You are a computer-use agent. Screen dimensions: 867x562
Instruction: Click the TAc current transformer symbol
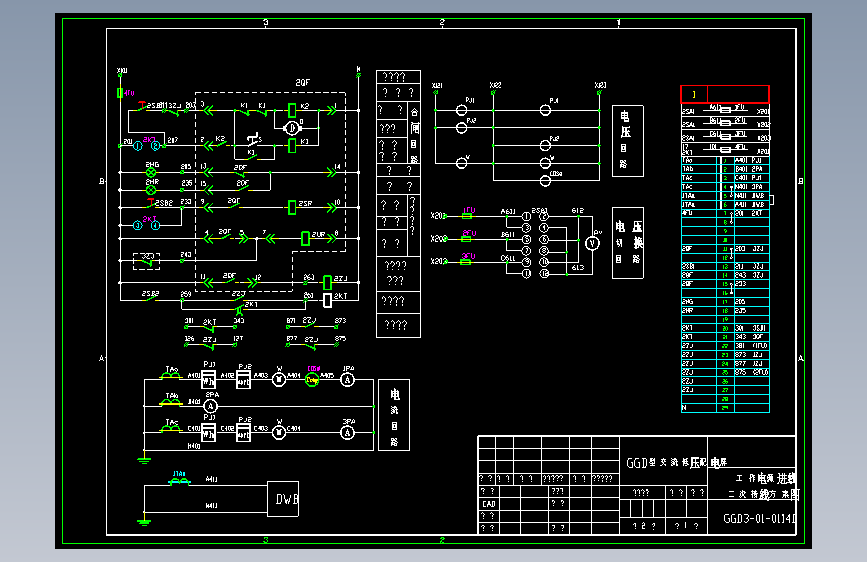click(170, 429)
